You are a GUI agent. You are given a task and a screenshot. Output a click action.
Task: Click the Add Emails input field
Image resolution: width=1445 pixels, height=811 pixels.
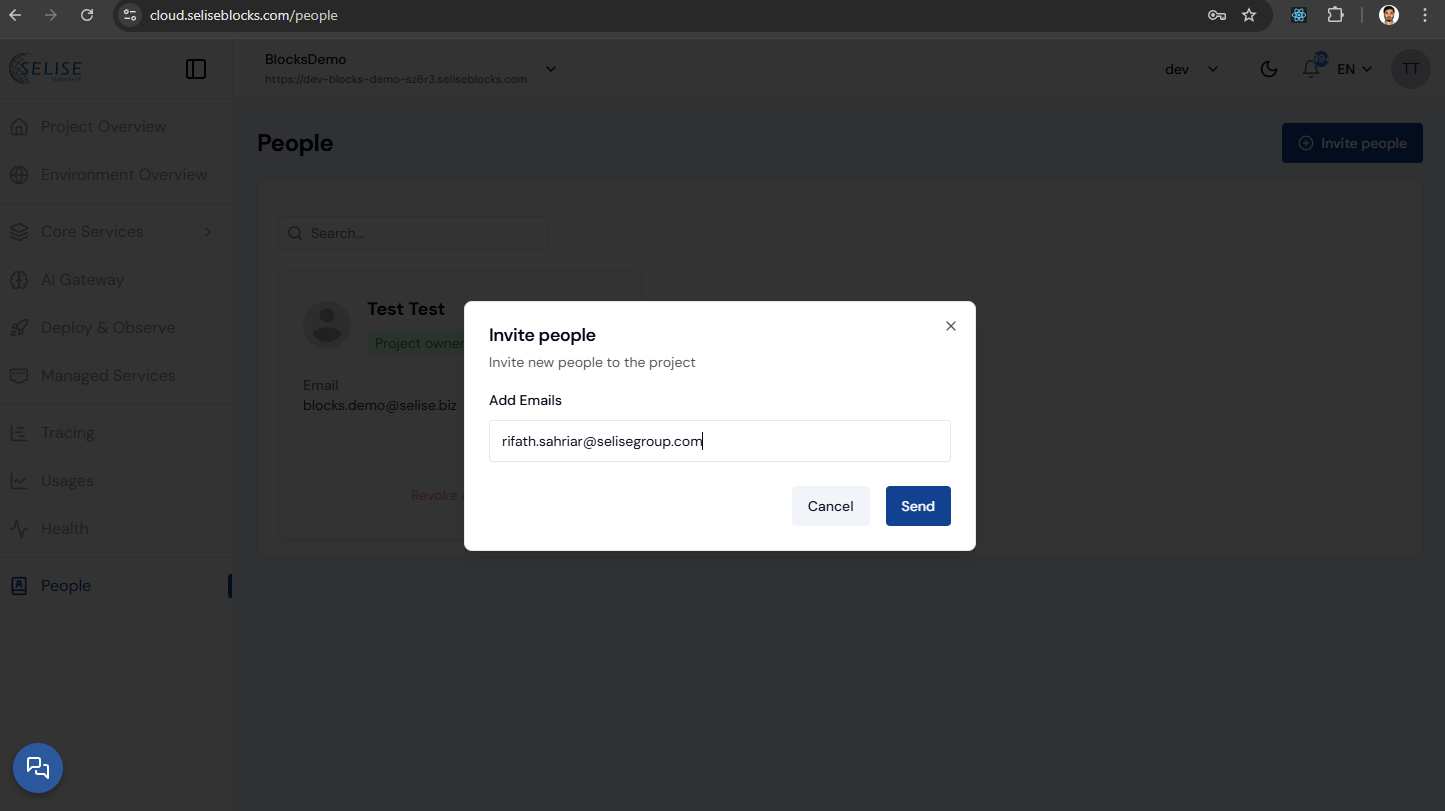(719, 441)
